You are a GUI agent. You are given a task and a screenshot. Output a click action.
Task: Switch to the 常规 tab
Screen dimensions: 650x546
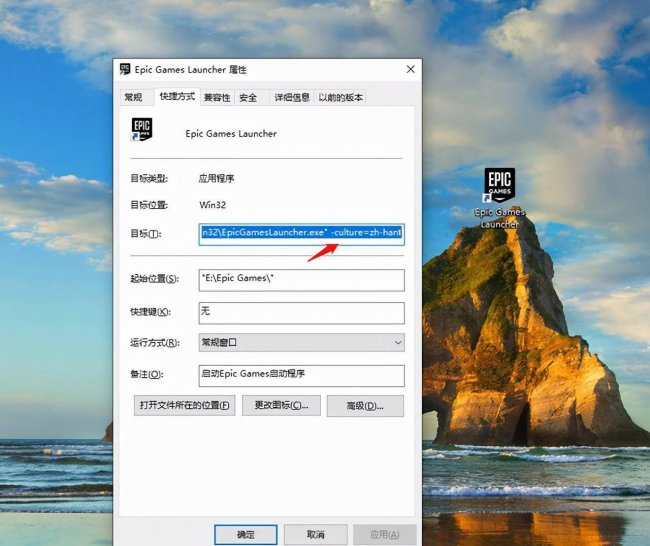(x=133, y=97)
